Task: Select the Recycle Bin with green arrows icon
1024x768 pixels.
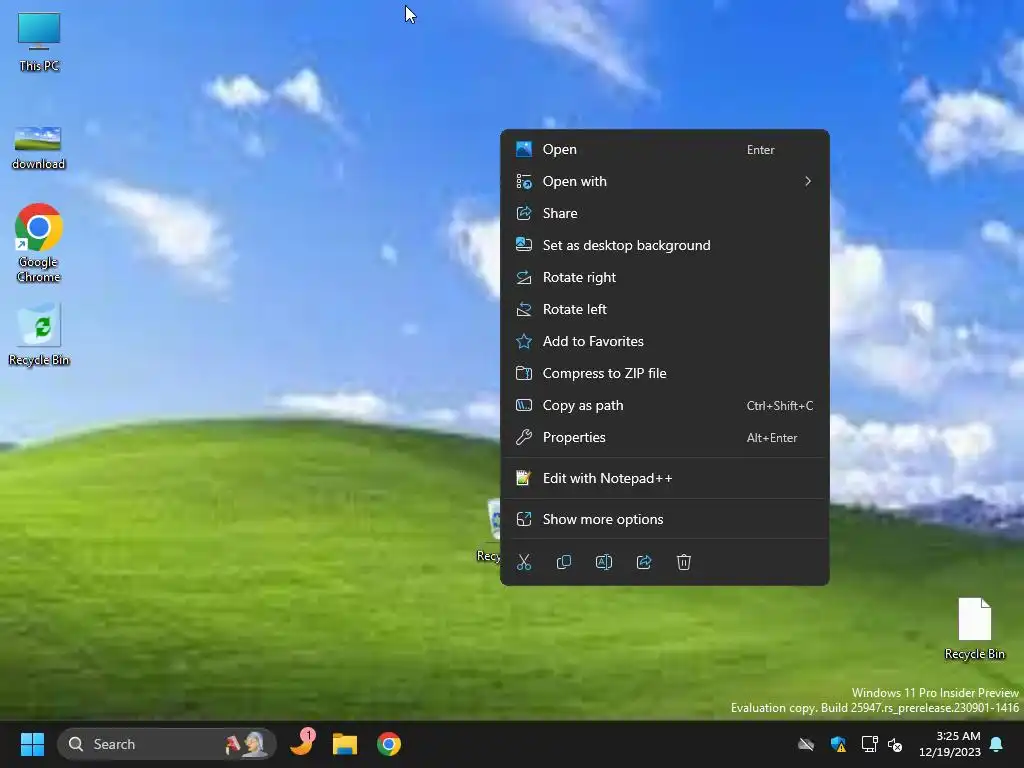Action: [x=39, y=334]
